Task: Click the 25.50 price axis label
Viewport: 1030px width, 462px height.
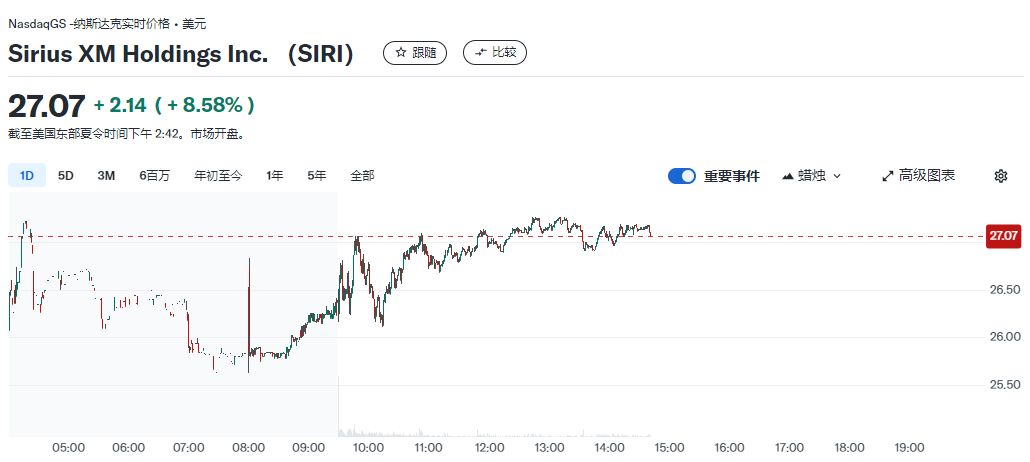Action: click(x=1004, y=384)
